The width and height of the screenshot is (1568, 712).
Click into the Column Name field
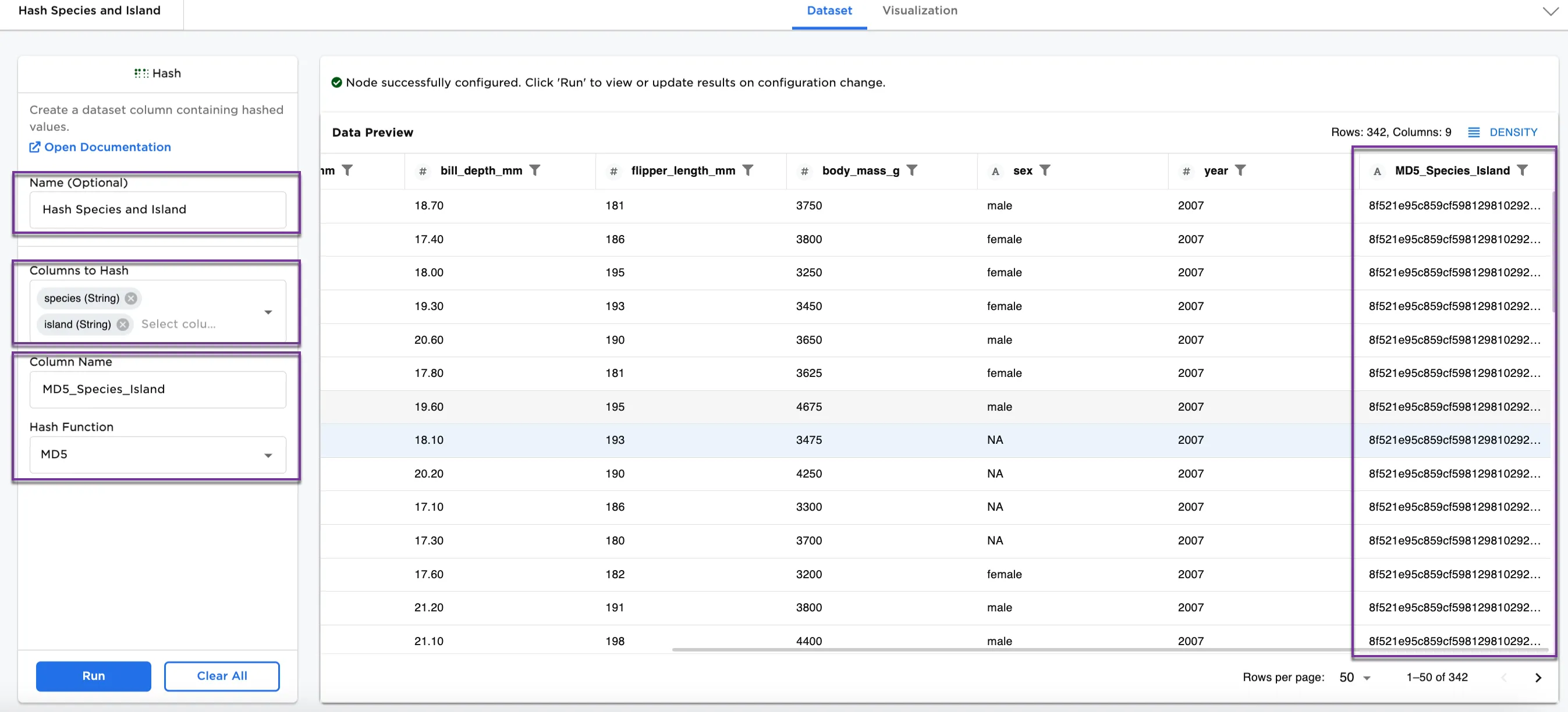tap(157, 390)
